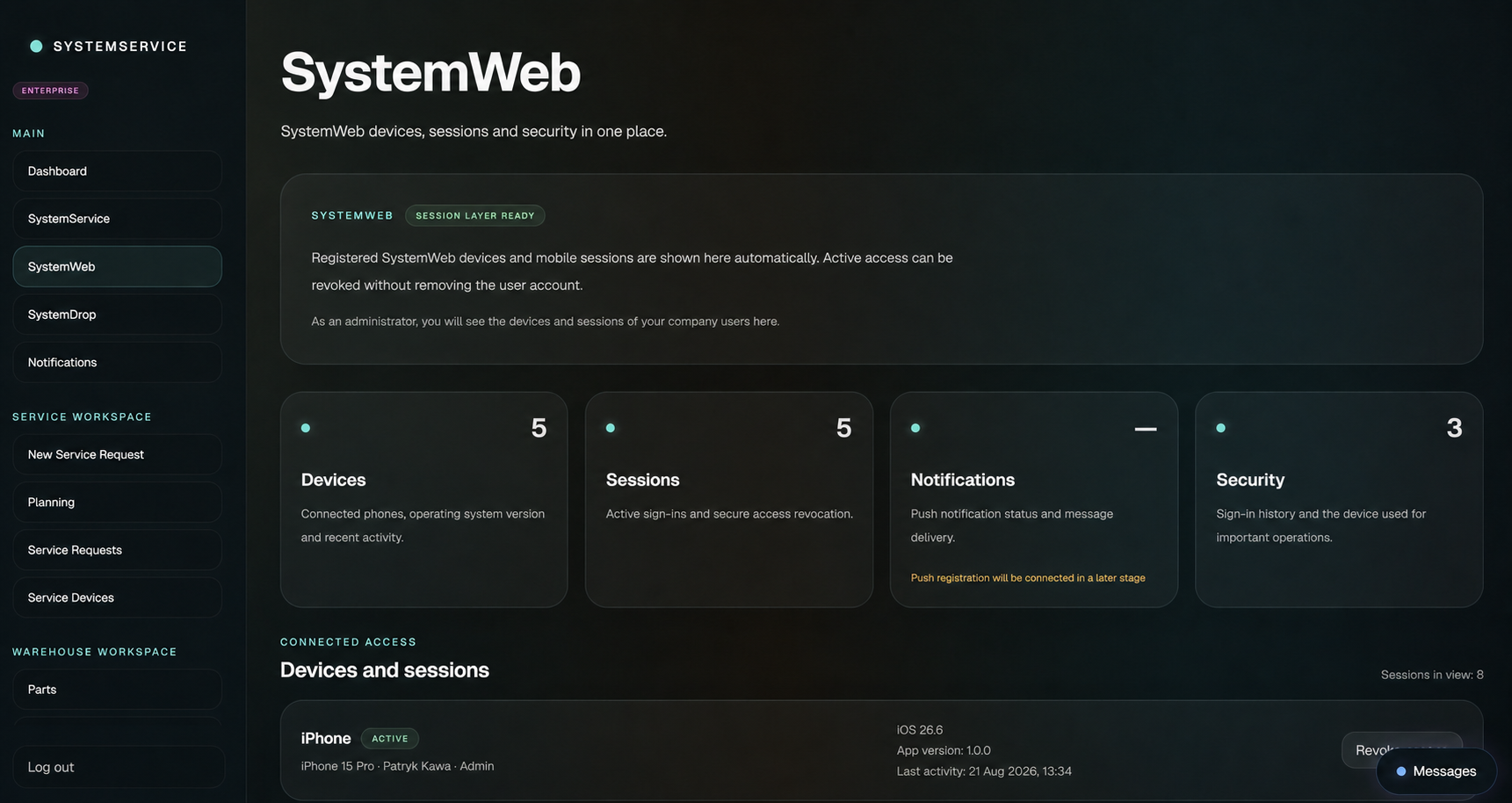This screenshot has width=1512, height=803.
Task: Open Notifications in the sidebar
Action: [117, 362]
